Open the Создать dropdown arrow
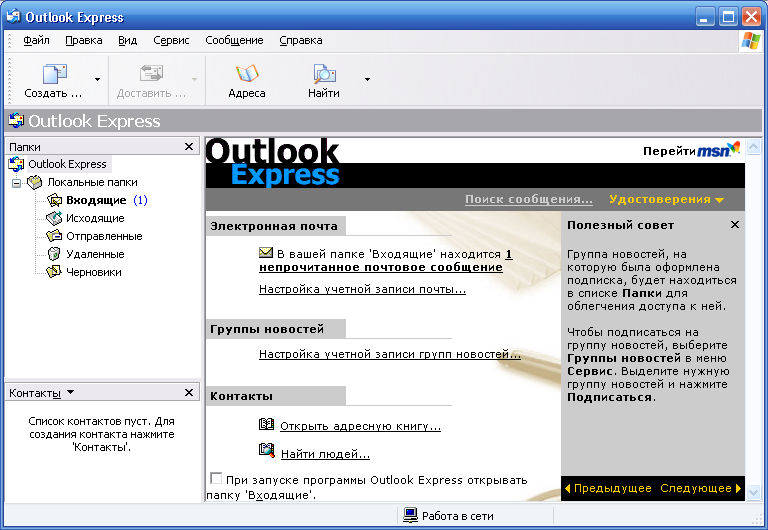Viewport: 768px width, 530px height. tap(97, 79)
